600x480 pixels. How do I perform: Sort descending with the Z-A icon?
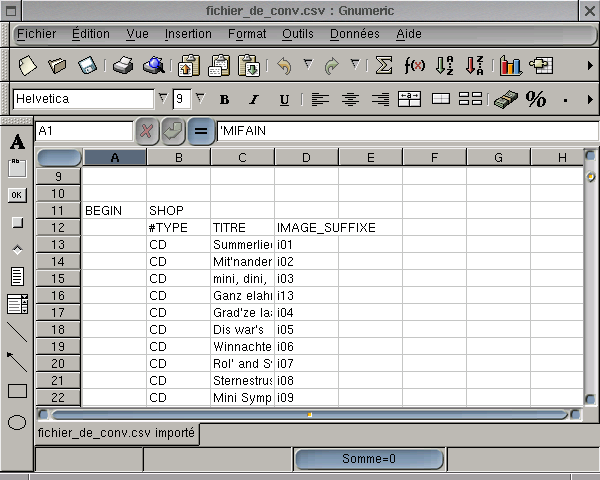pos(475,66)
